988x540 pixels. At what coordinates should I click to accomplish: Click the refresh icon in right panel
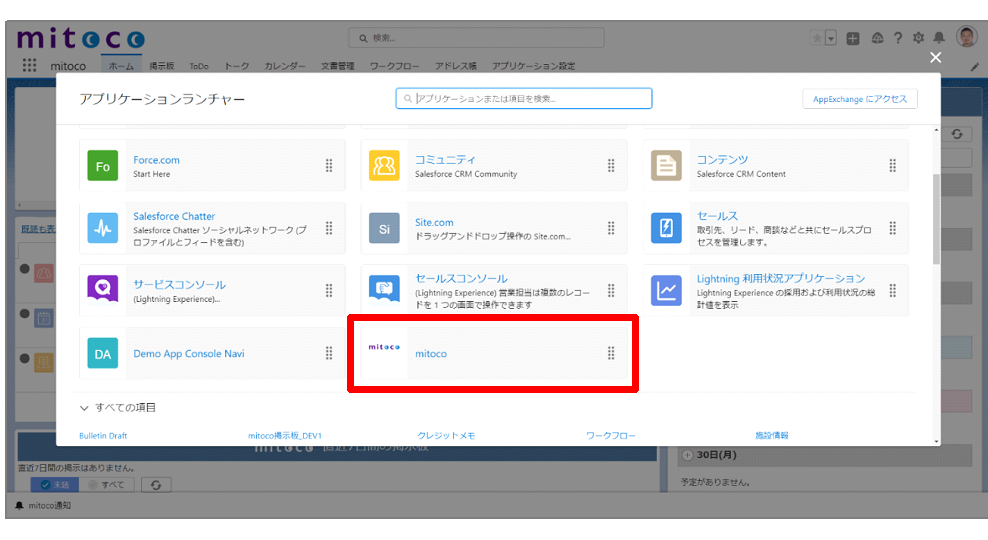coord(957,134)
